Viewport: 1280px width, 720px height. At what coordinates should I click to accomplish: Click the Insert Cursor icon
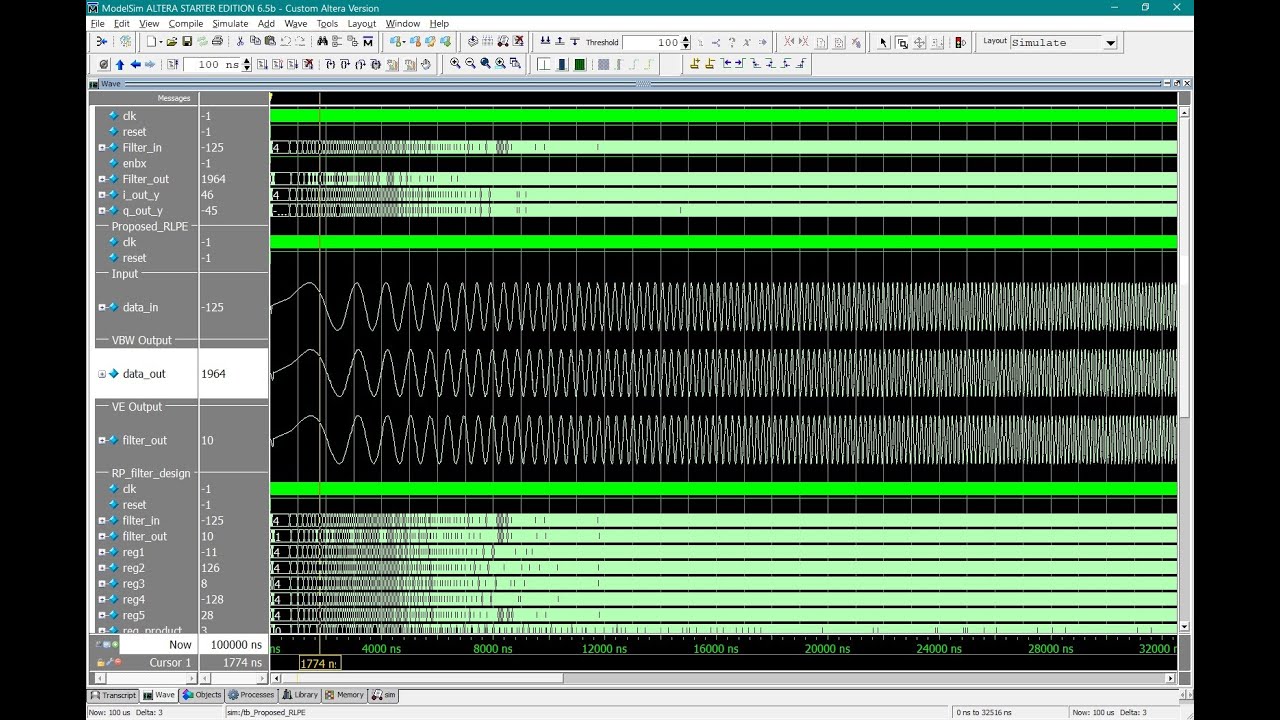click(695, 64)
